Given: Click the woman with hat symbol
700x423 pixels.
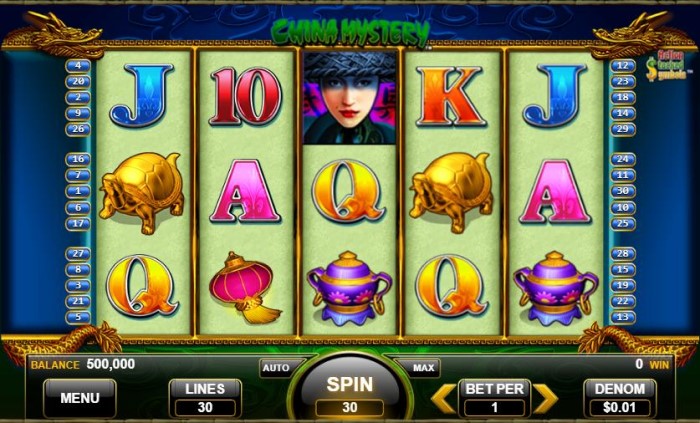Looking at the screenshot, I should [350, 97].
